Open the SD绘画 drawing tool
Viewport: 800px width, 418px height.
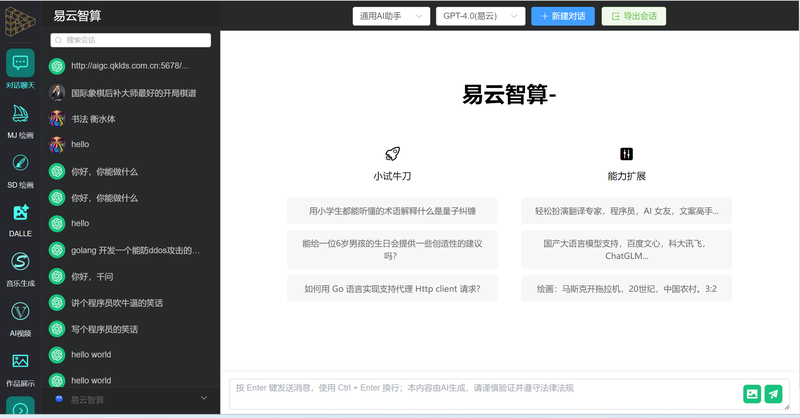pos(20,164)
